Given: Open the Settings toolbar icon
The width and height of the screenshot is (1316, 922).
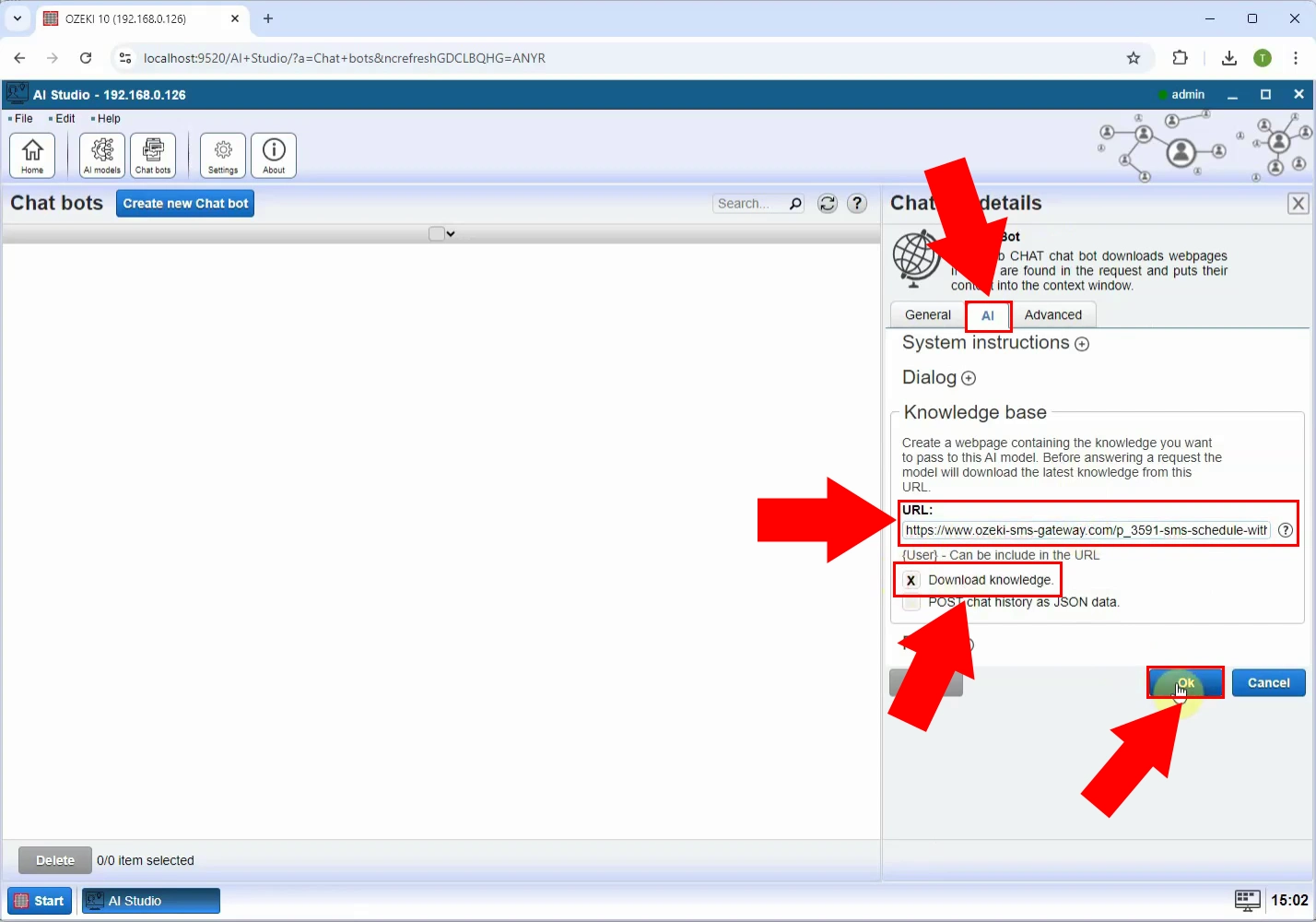Looking at the screenshot, I should coord(223,155).
